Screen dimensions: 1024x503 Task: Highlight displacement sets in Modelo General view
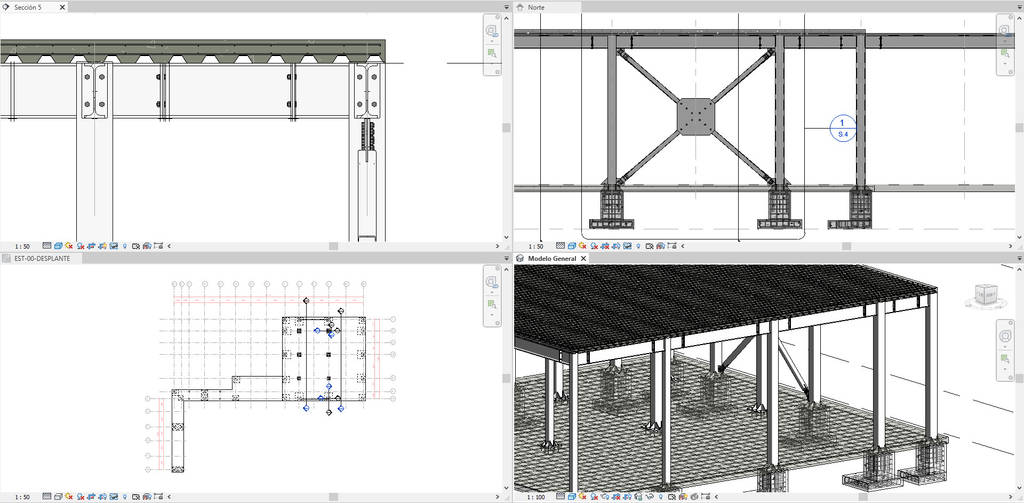tap(694, 497)
